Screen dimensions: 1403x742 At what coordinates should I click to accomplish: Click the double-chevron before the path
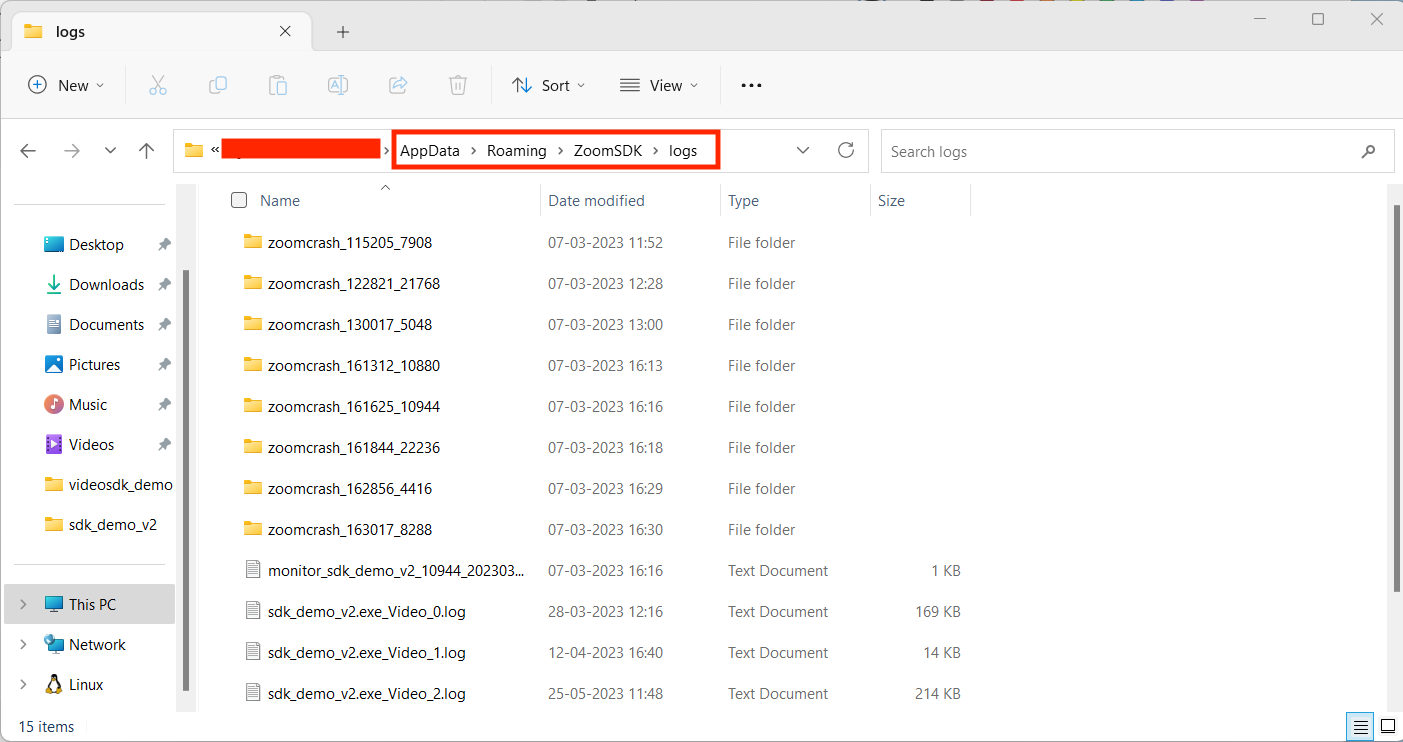[x=215, y=151]
